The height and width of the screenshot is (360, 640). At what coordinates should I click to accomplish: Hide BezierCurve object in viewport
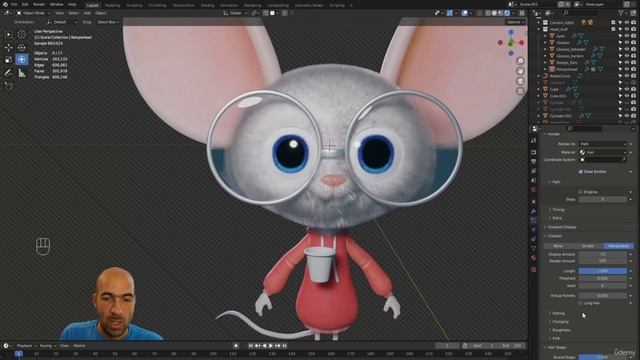[x=627, y=76]
